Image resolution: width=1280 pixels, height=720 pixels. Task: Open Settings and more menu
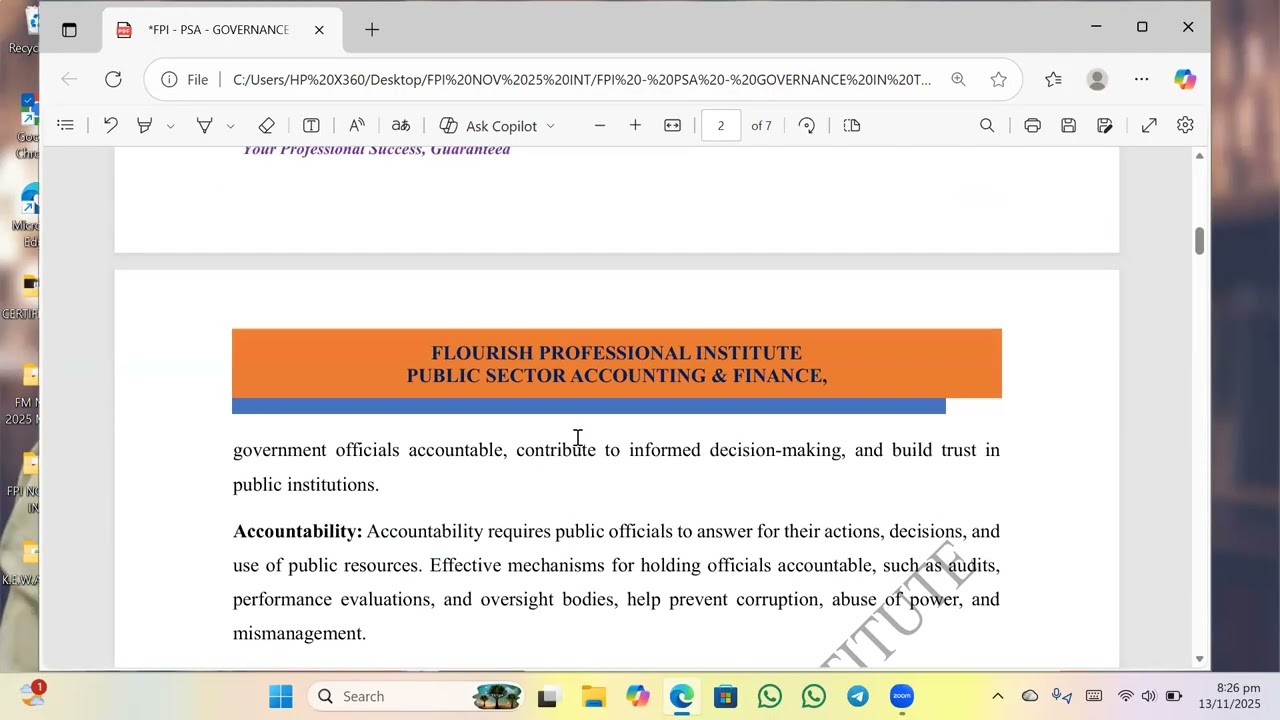1142,79
